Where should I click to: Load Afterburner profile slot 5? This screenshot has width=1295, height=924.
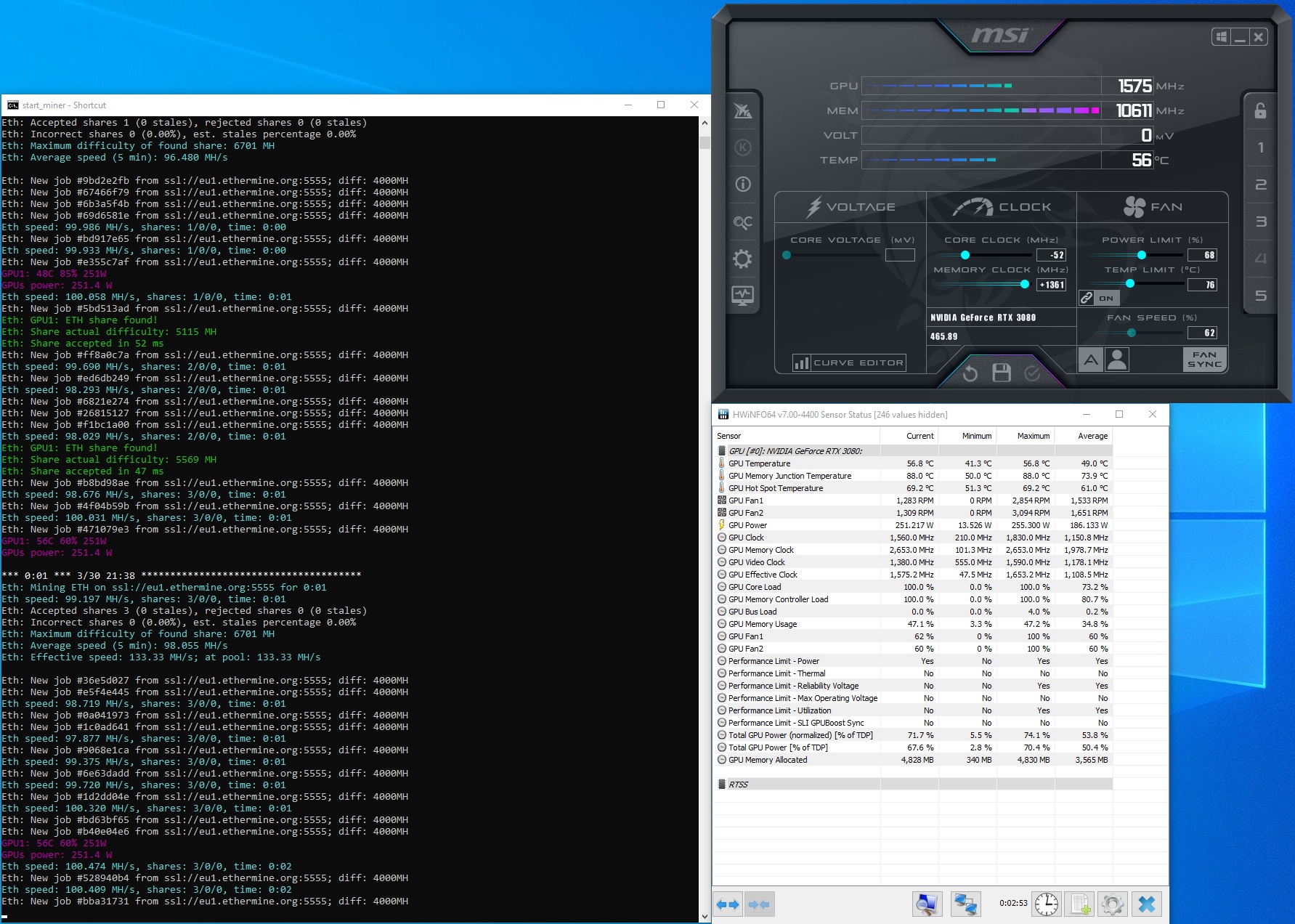tap(1260, 296)
